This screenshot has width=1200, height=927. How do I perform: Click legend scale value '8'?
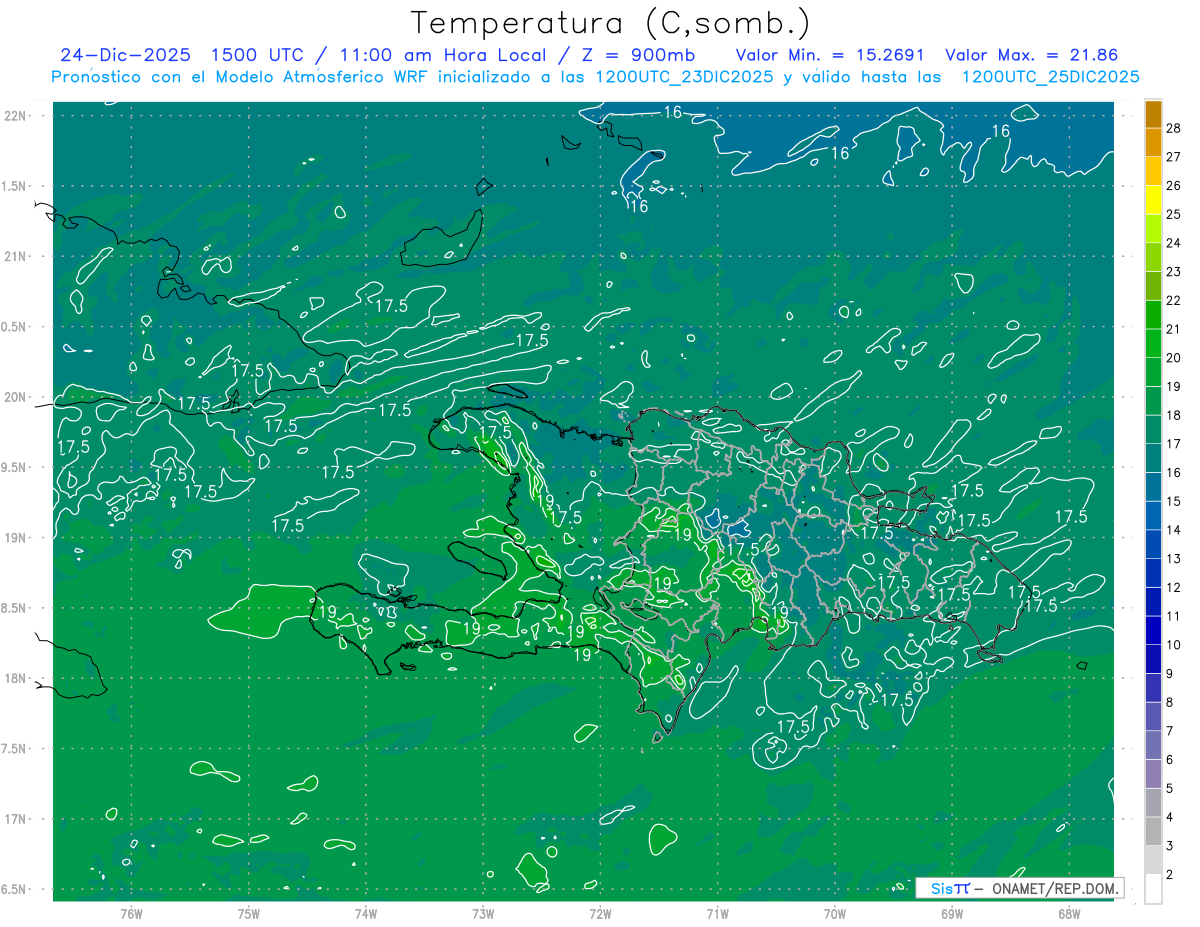coord(1170,702)
